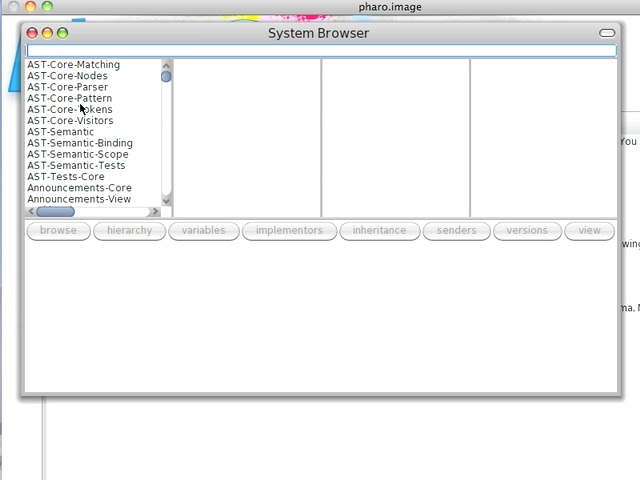Close the System Browser with red button
Image resolution: width=640 pixels, height=480 pixels.
(32, 33)
